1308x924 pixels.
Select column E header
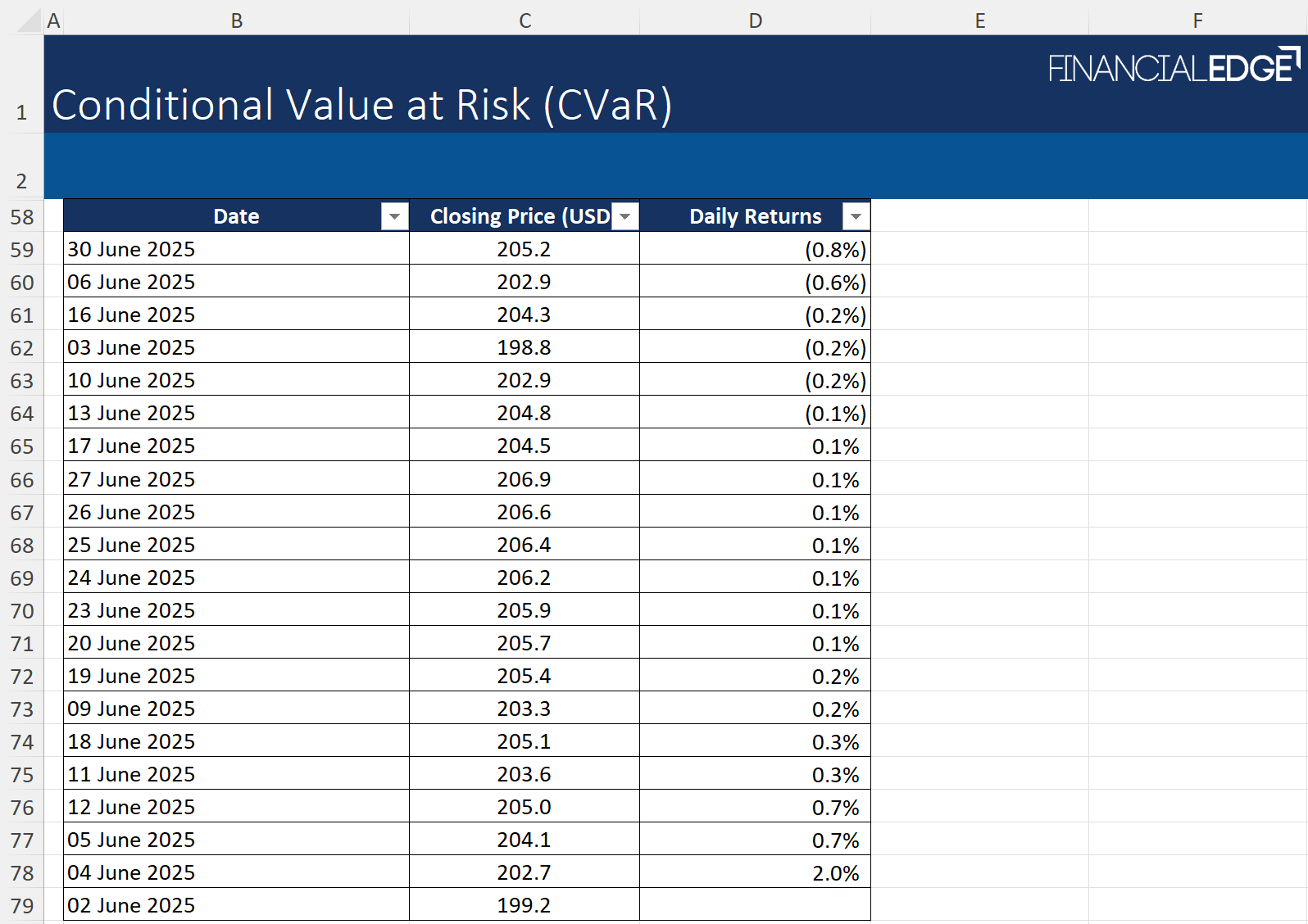(979, 20)
